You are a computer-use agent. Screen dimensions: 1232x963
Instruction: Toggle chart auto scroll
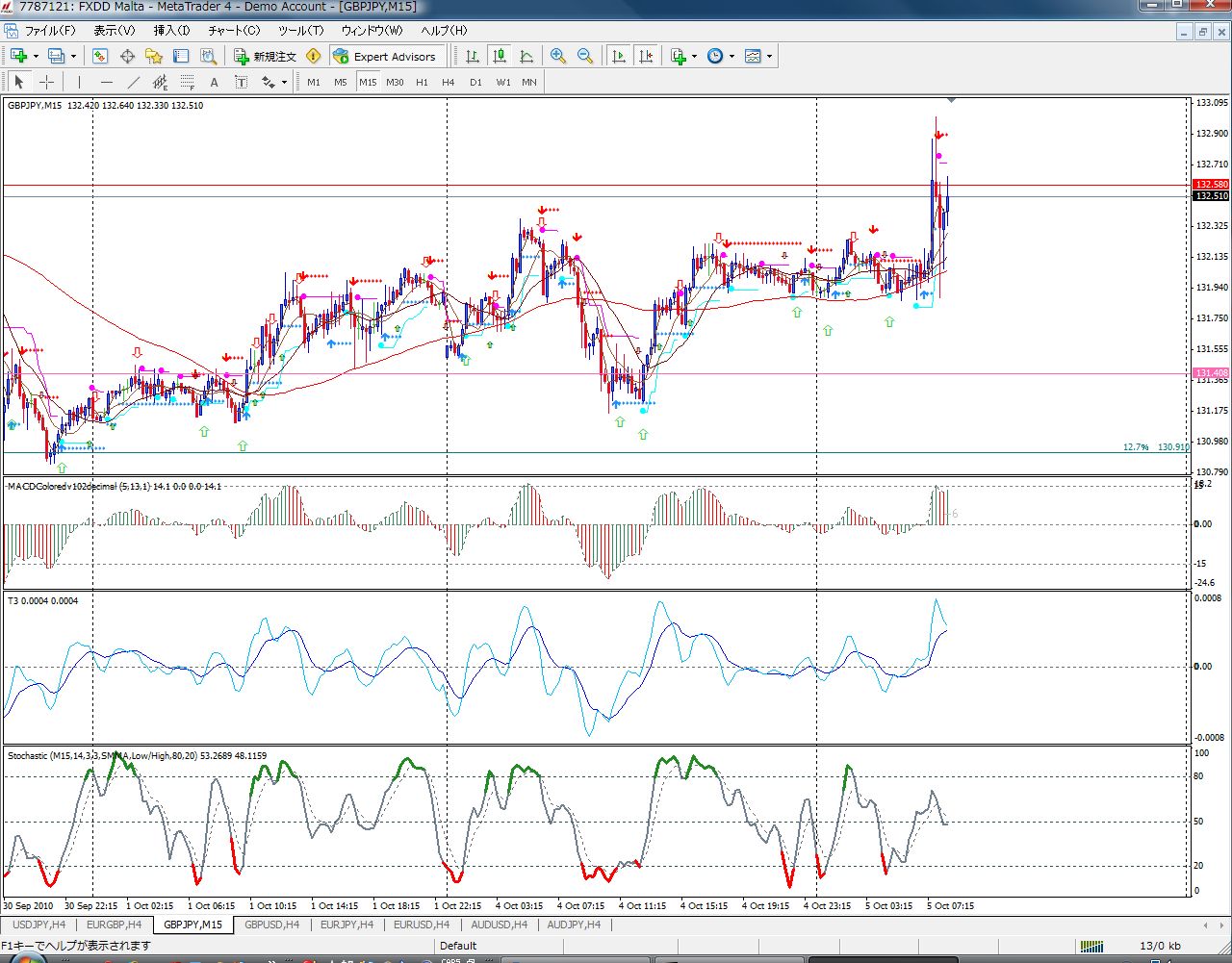(x=619, y=57)
